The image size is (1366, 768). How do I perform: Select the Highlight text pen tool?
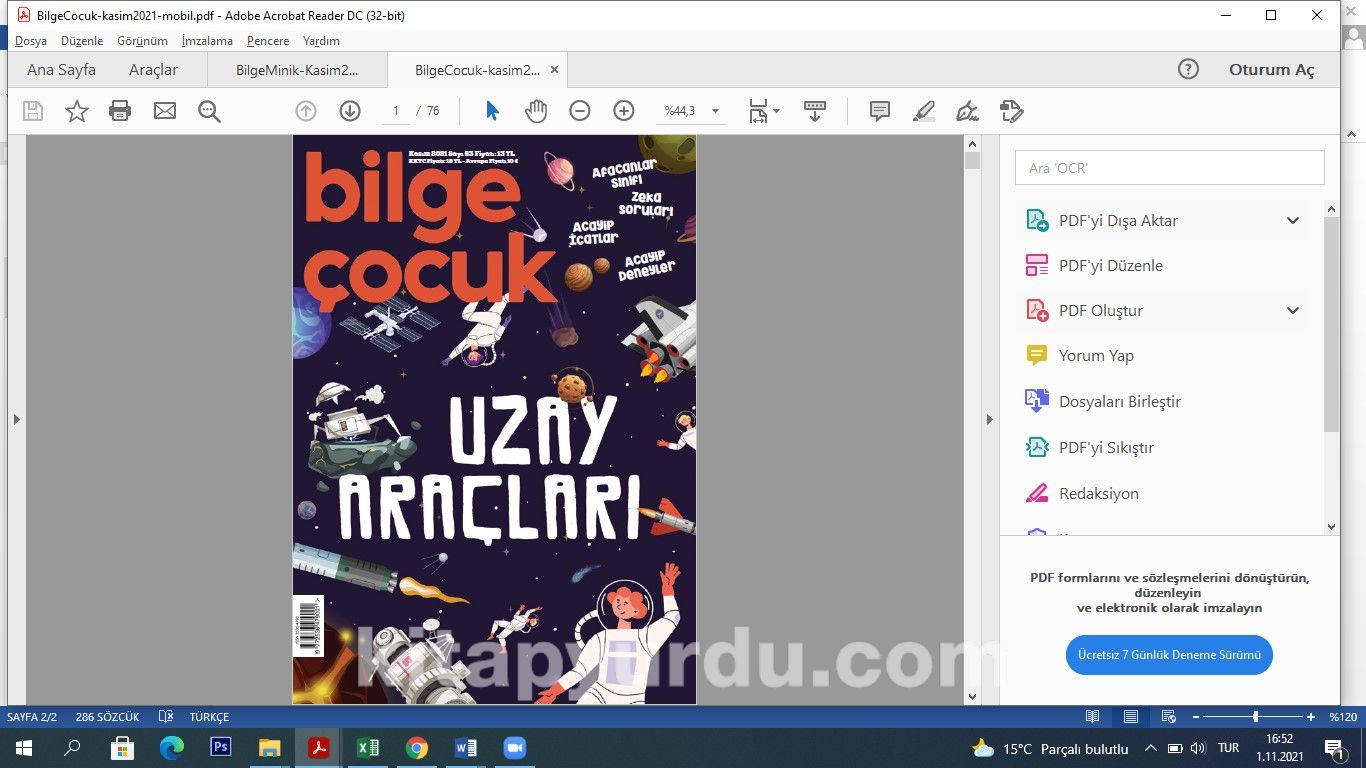[924, 111]
